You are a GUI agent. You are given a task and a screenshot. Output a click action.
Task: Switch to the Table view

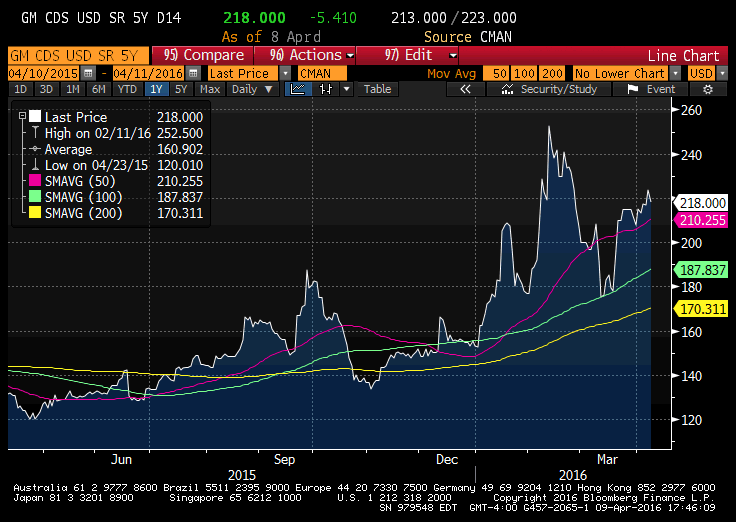(377, 89)
